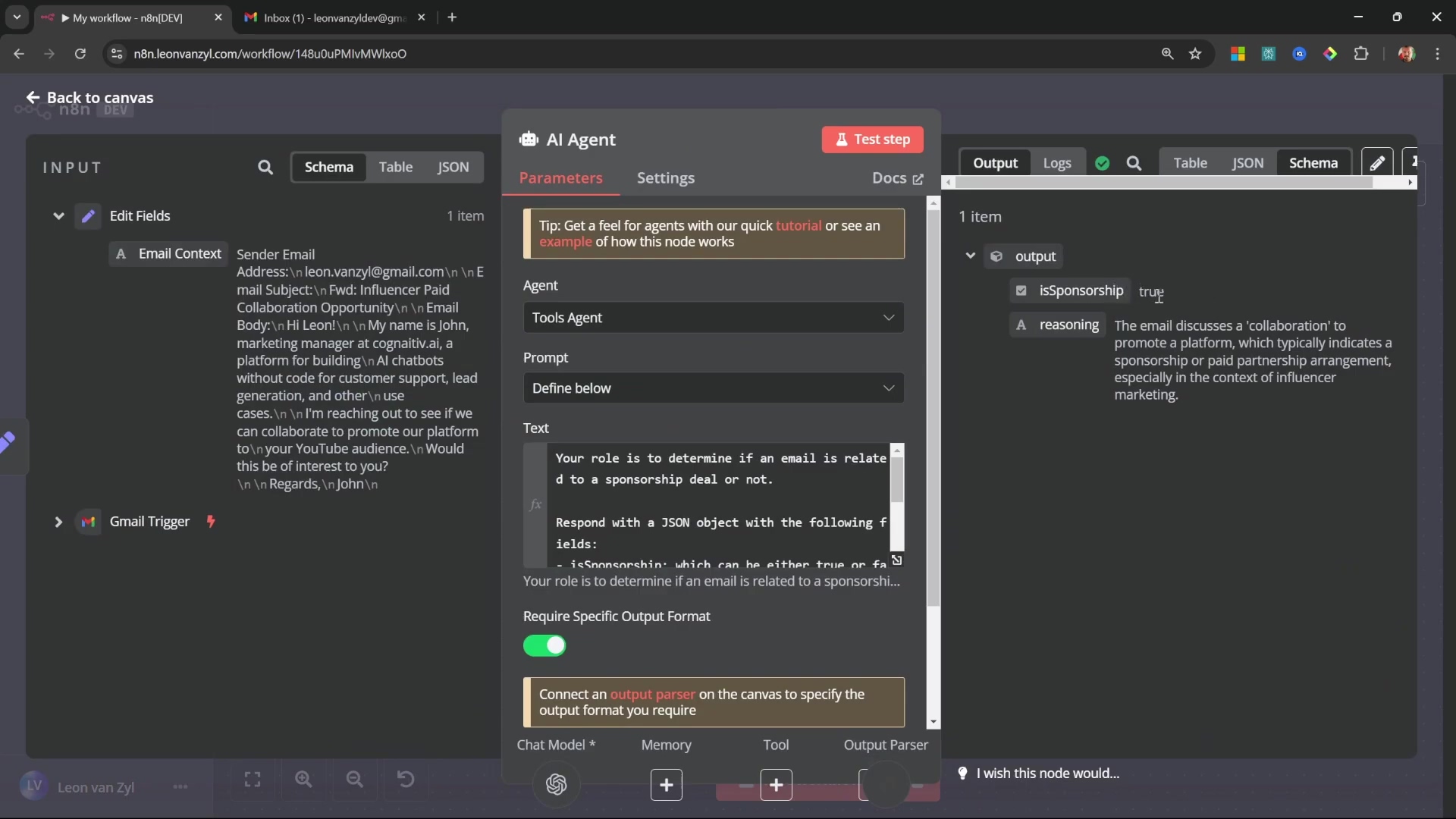Collapse the Edit Fields tree node
Screen dimensions: 1456x819
(x=58, y=216)
